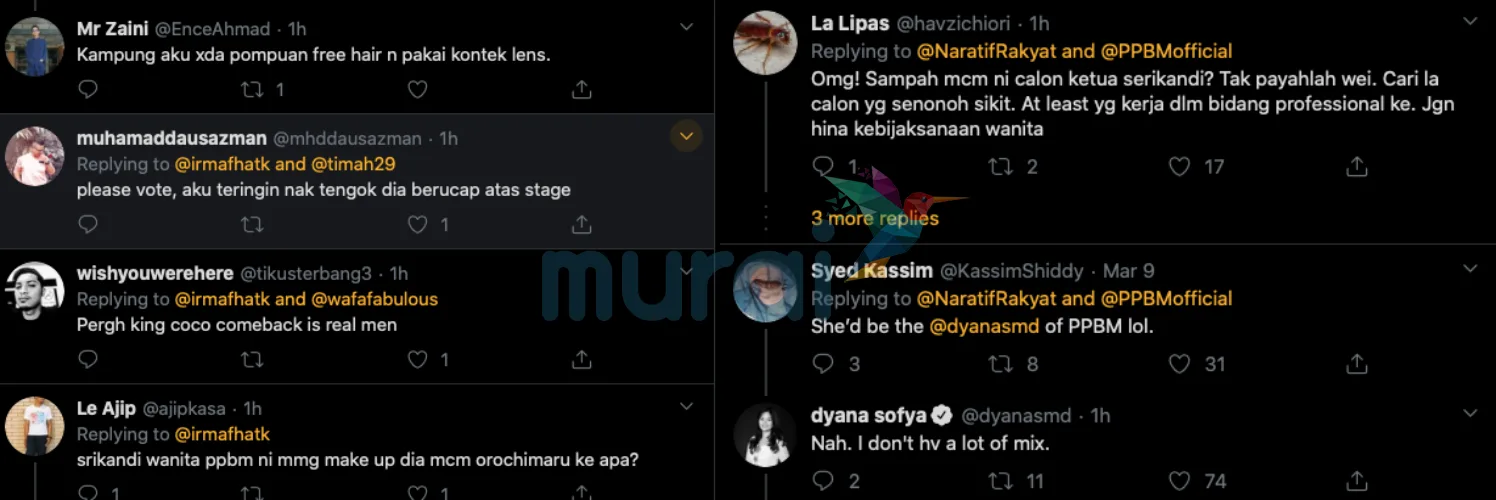Open @PPBMofficial mention in La Lipas's reply

(1167, 51)
